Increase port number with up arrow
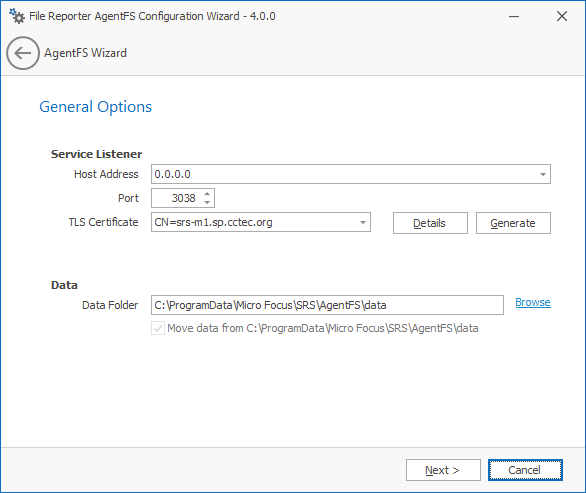This screenshot has height=493, width=586. [x=207, y=194]
